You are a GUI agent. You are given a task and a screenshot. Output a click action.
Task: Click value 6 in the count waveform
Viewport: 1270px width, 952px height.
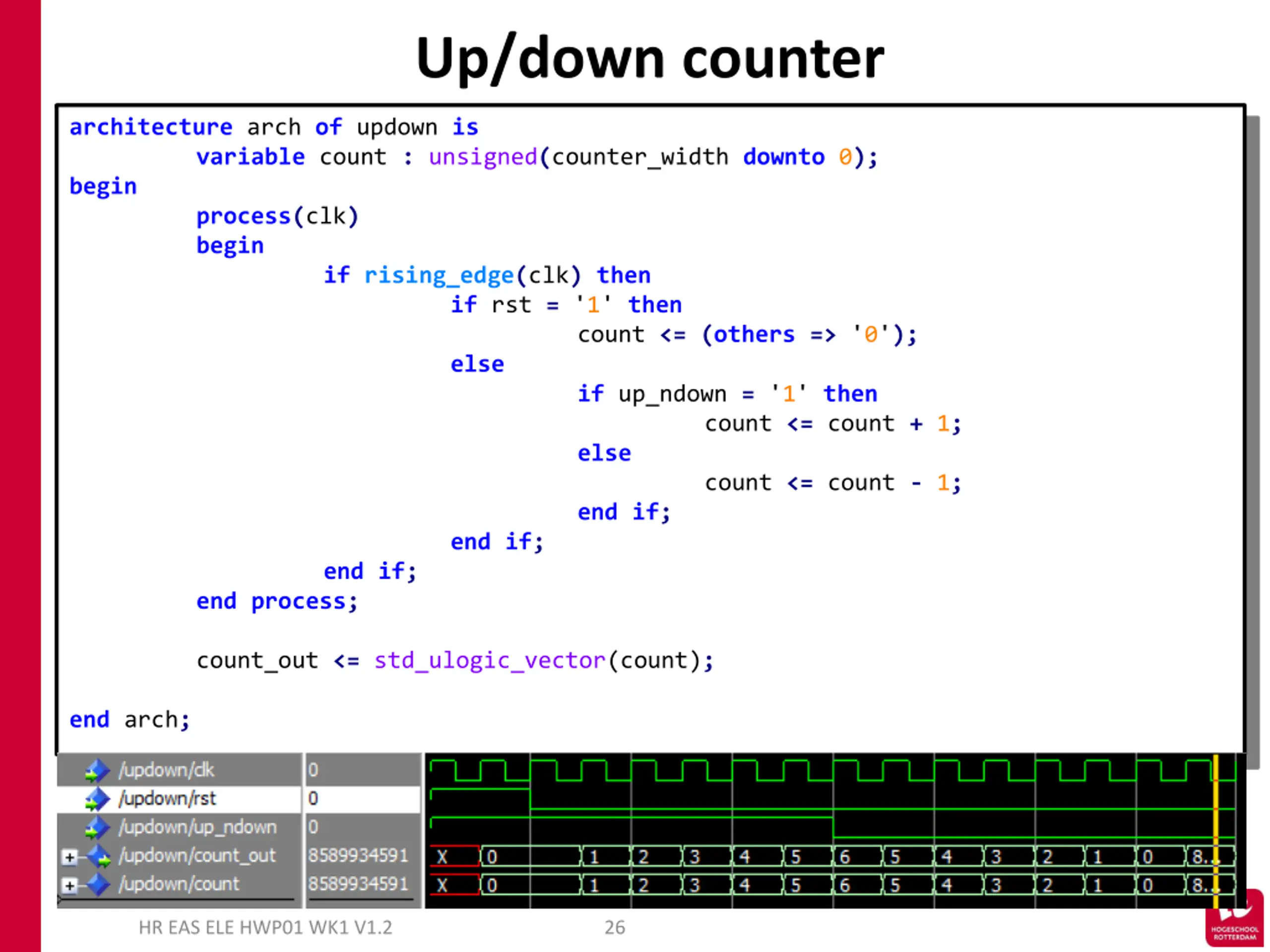[x=844, y=885]
